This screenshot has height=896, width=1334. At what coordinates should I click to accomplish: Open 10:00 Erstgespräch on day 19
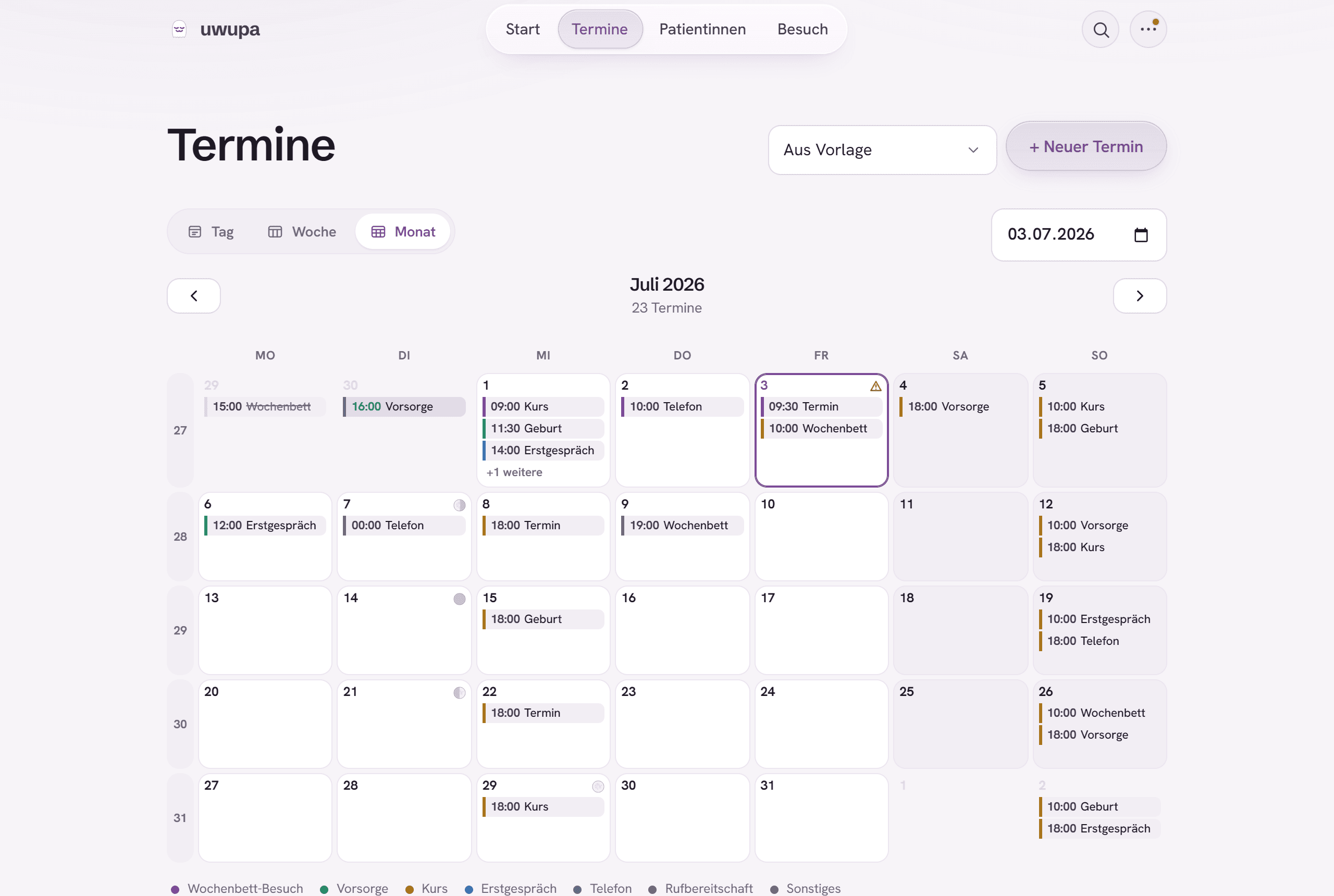[1100, 619]
